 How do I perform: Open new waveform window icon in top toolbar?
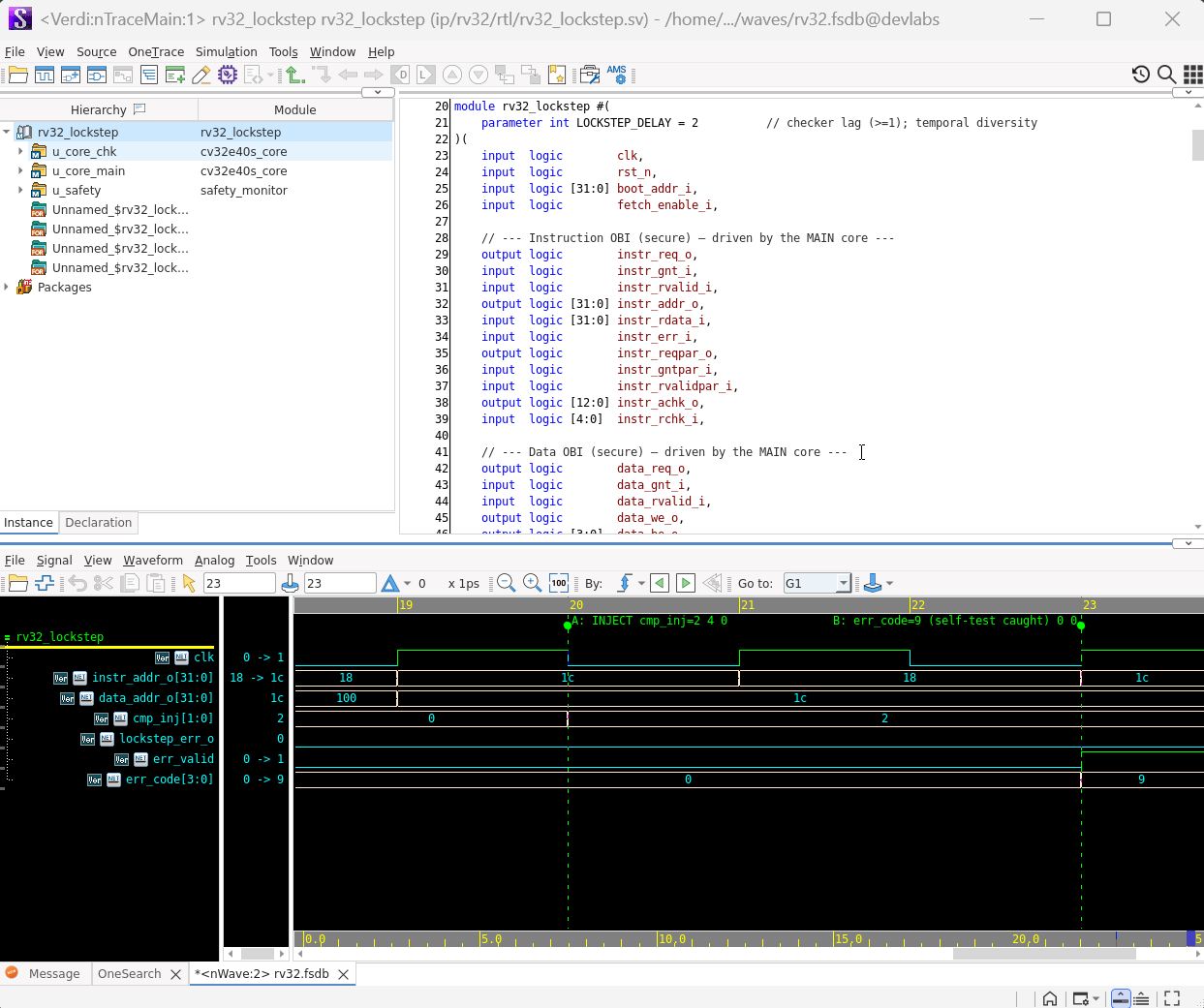tap(45, 75)
